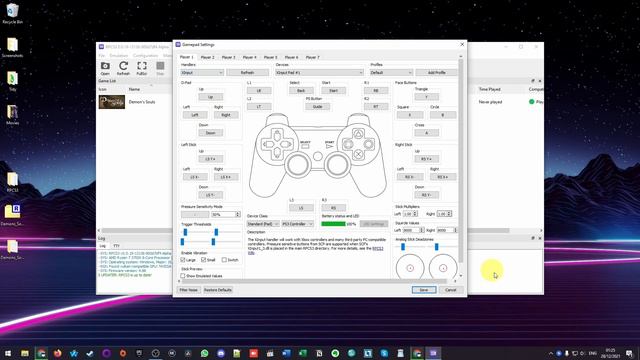Click the PS Button Guide mapping button
This screenshot has width=640, height=360.
[x=317, y=107]
